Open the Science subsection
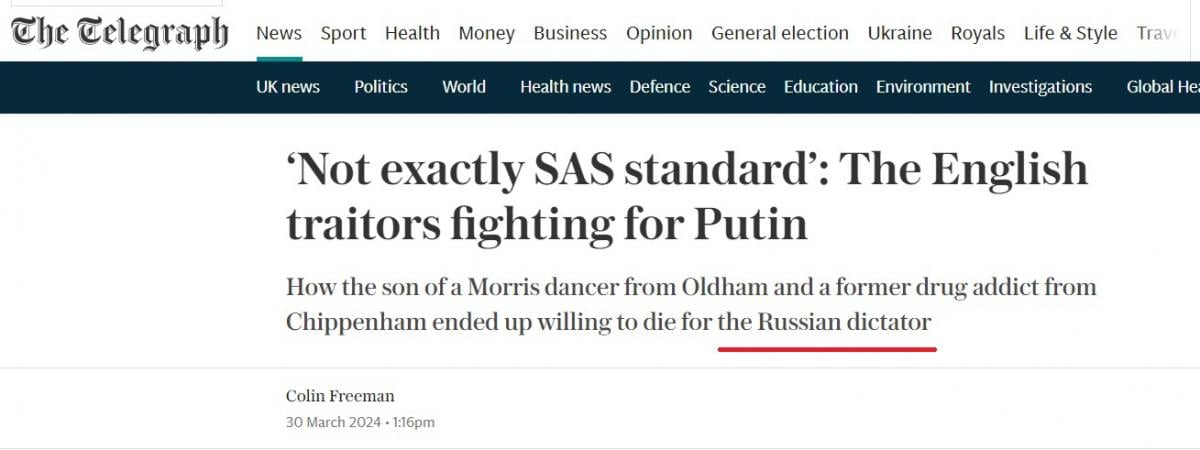 [737, 87]
